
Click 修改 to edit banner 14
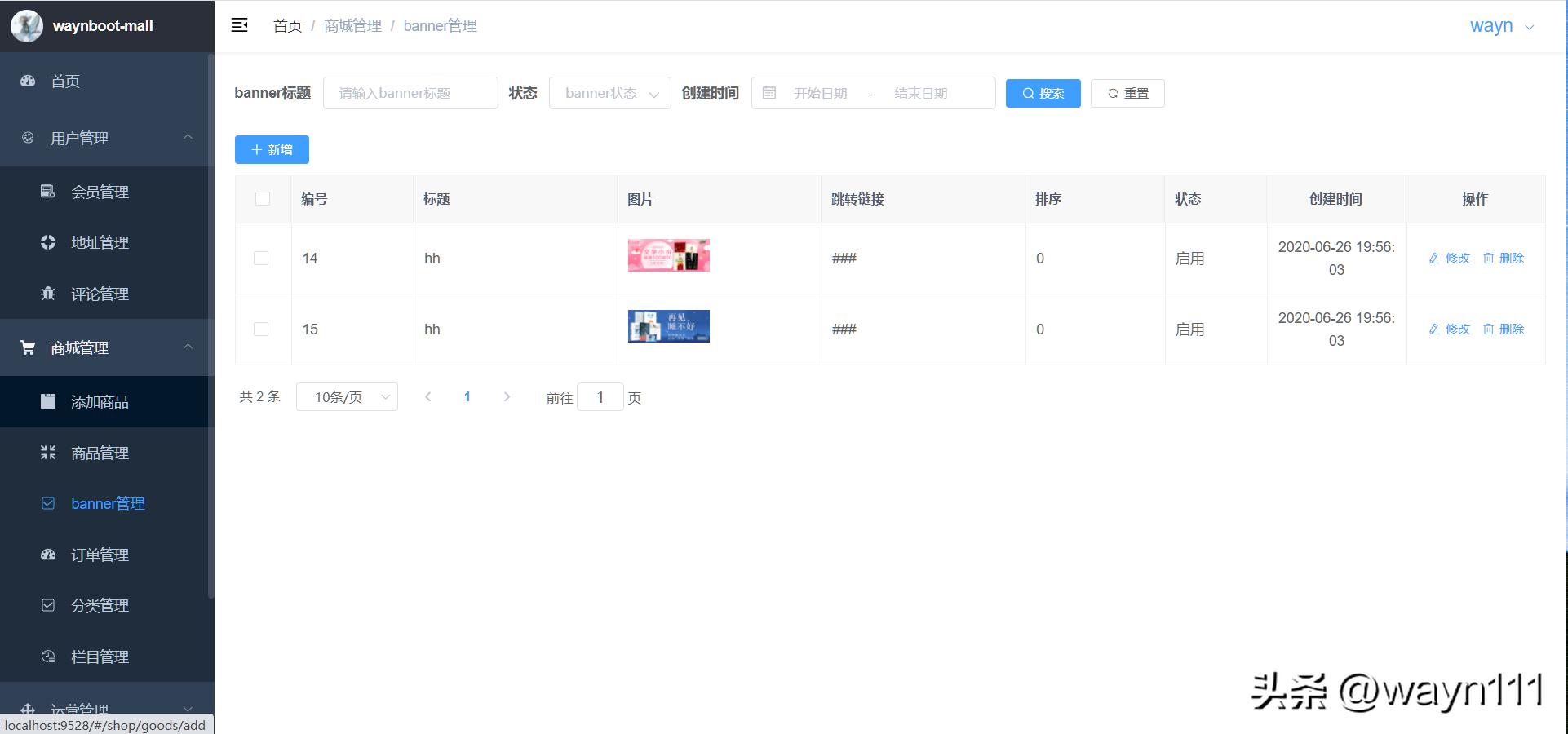1450,258
